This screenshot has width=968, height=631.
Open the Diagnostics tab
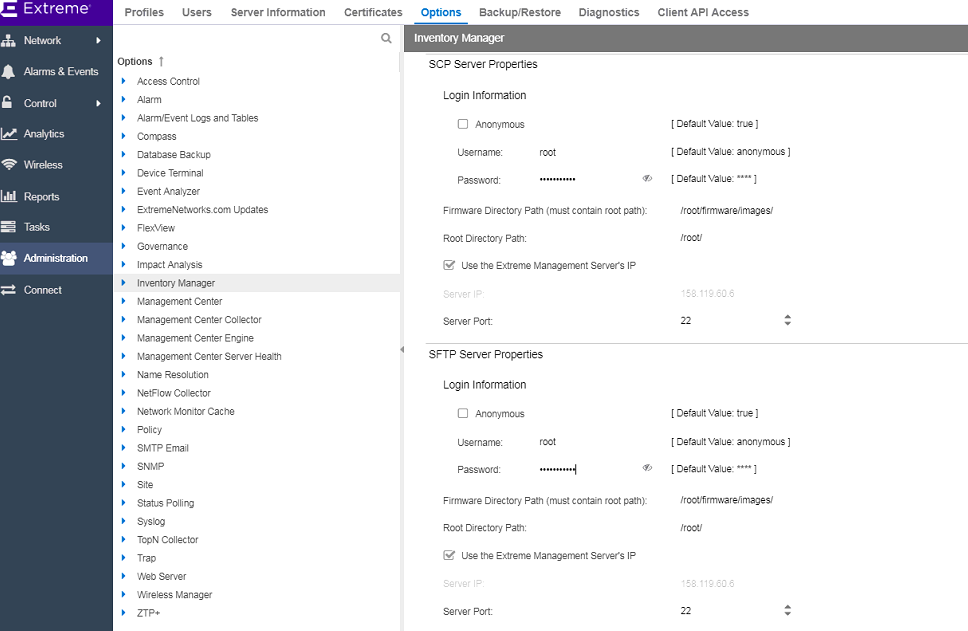coord(609,12)
